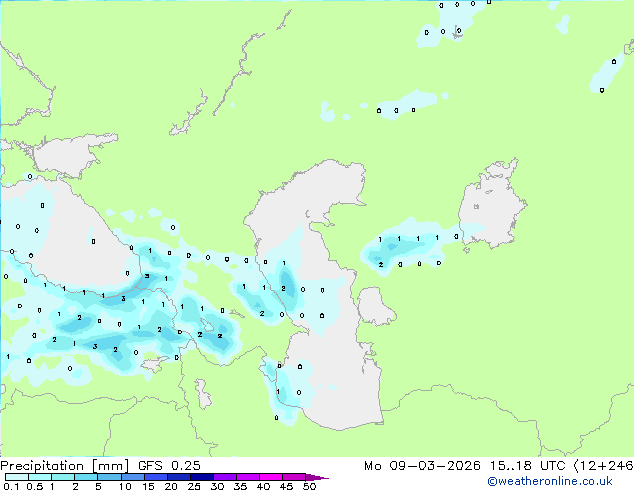
Task: Click the 40 to 45 mm legend swatch
Action: pos(271,477)
